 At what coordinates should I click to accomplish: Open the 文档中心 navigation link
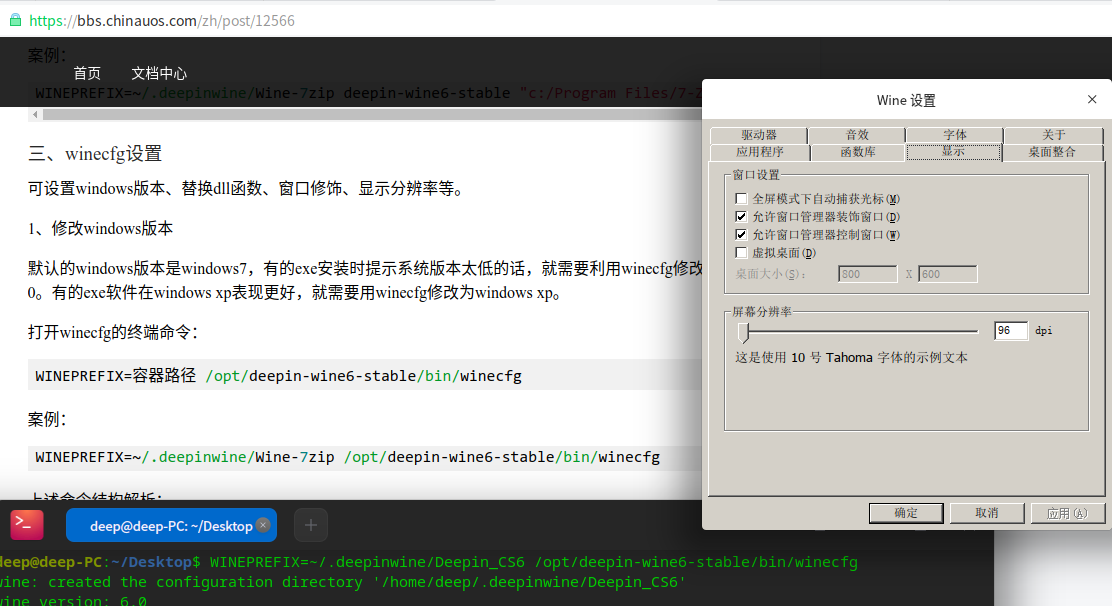[159, 73]
